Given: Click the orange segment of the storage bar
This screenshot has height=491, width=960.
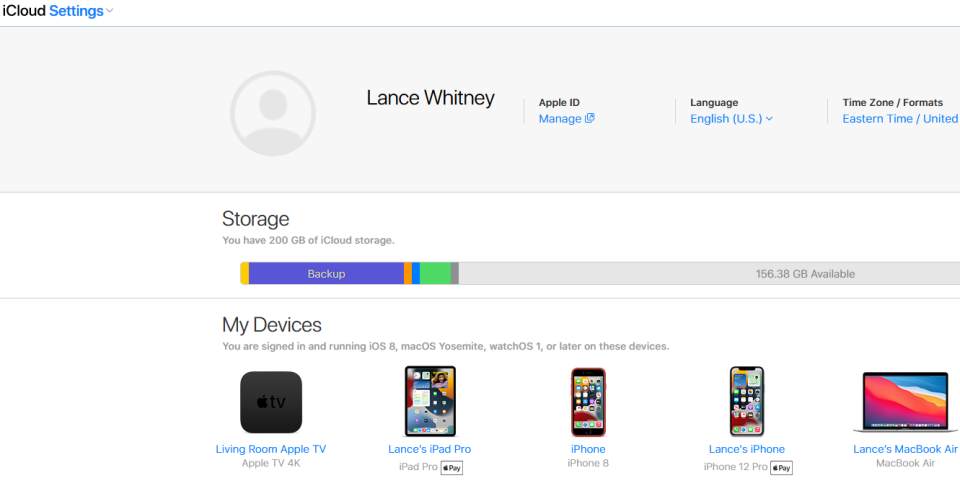Looking at the screenshot, I should pyautogui.click(x=408, y=274).
